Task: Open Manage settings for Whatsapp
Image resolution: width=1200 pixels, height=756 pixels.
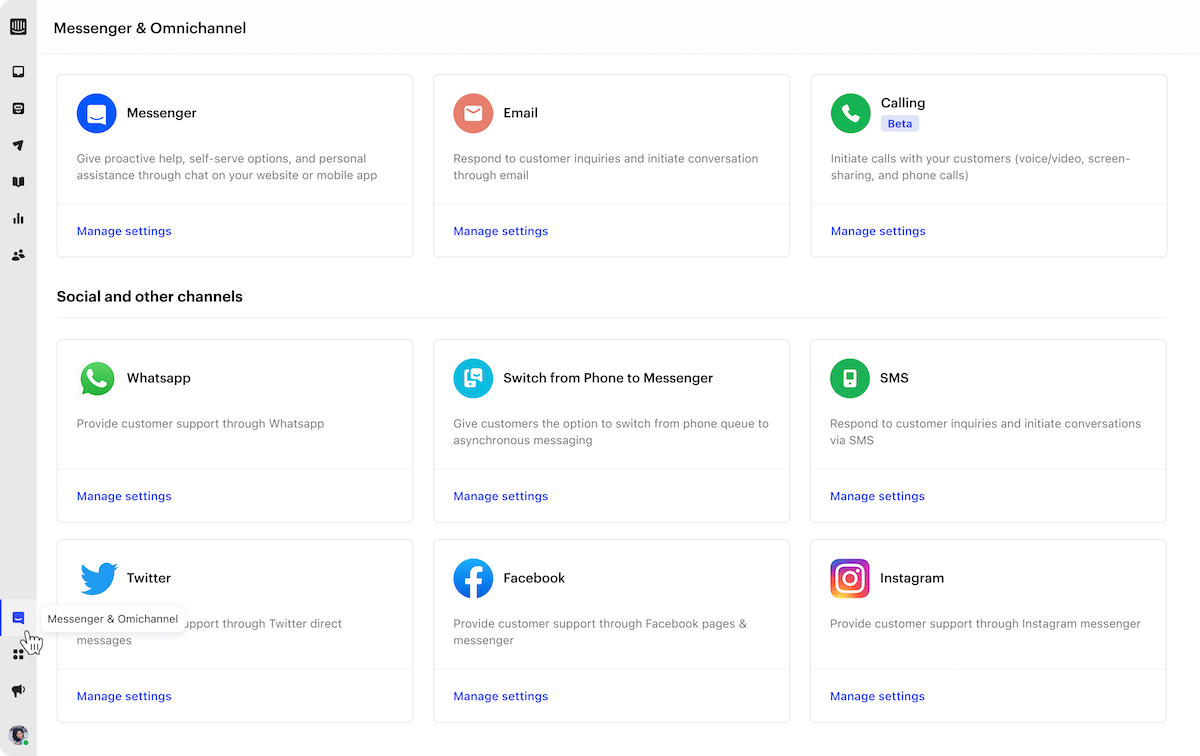Action: pyautogui.click(x=124, y=496)
